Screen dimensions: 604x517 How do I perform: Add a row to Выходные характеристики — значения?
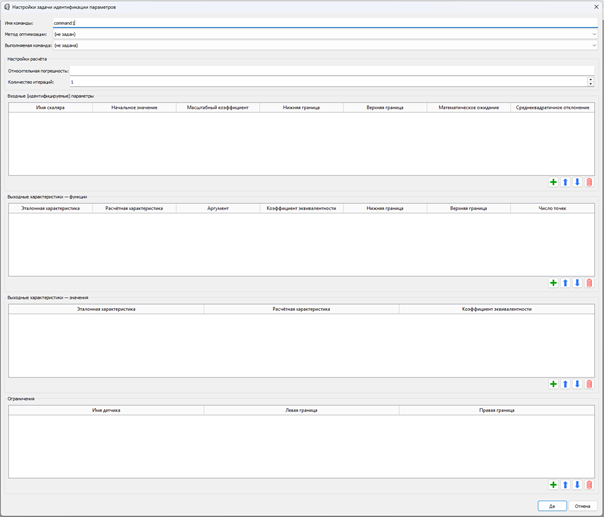[553, 384]
